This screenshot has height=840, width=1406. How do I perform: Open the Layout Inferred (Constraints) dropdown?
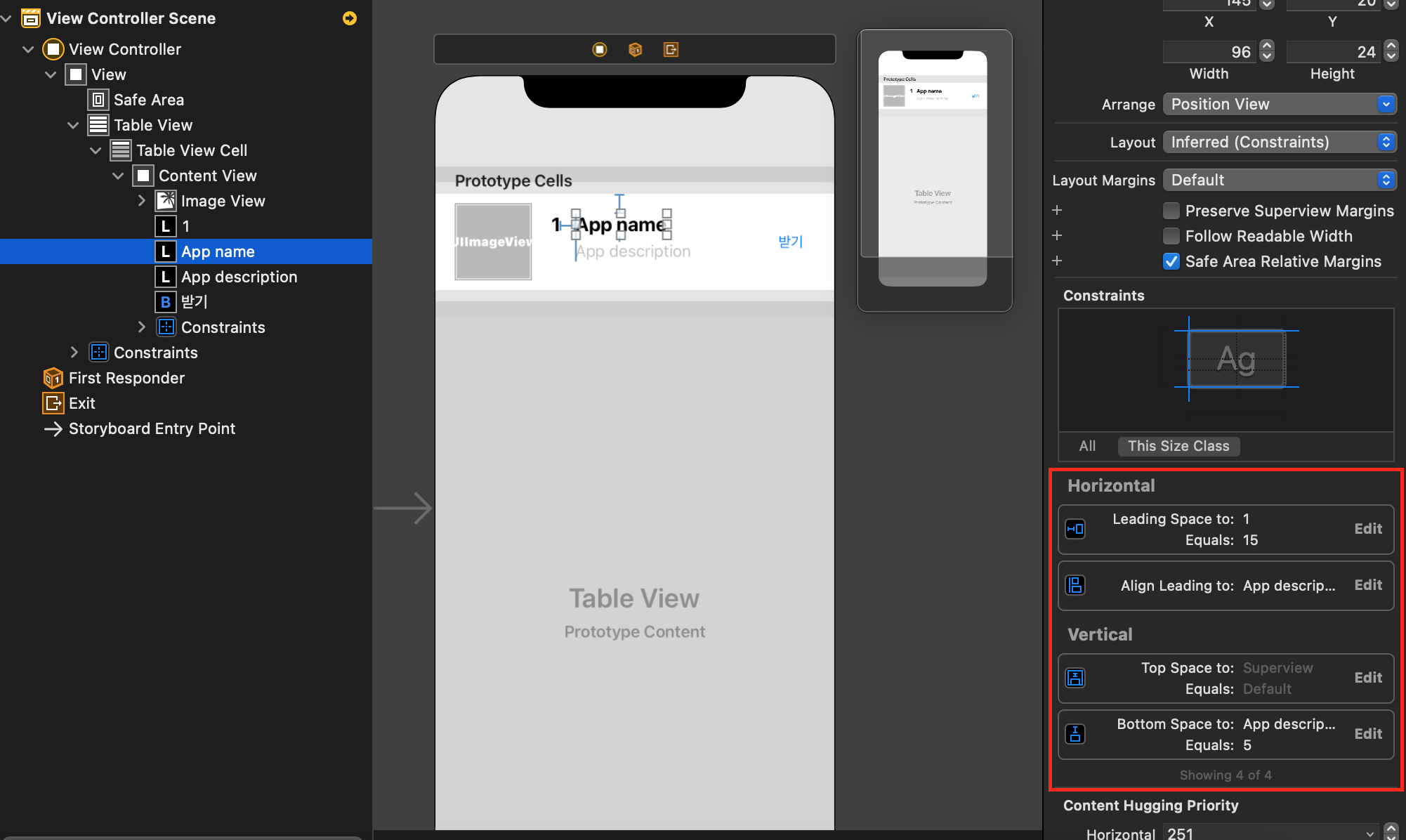click(x=1279, y=142)
